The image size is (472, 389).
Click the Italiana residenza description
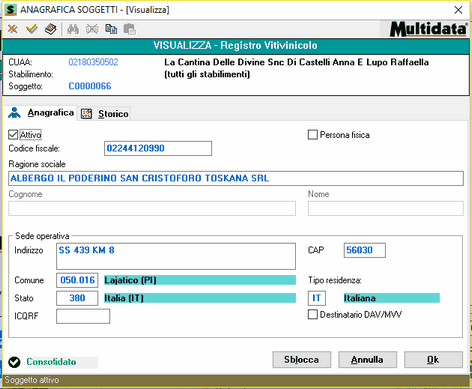[x=392, y=298]
